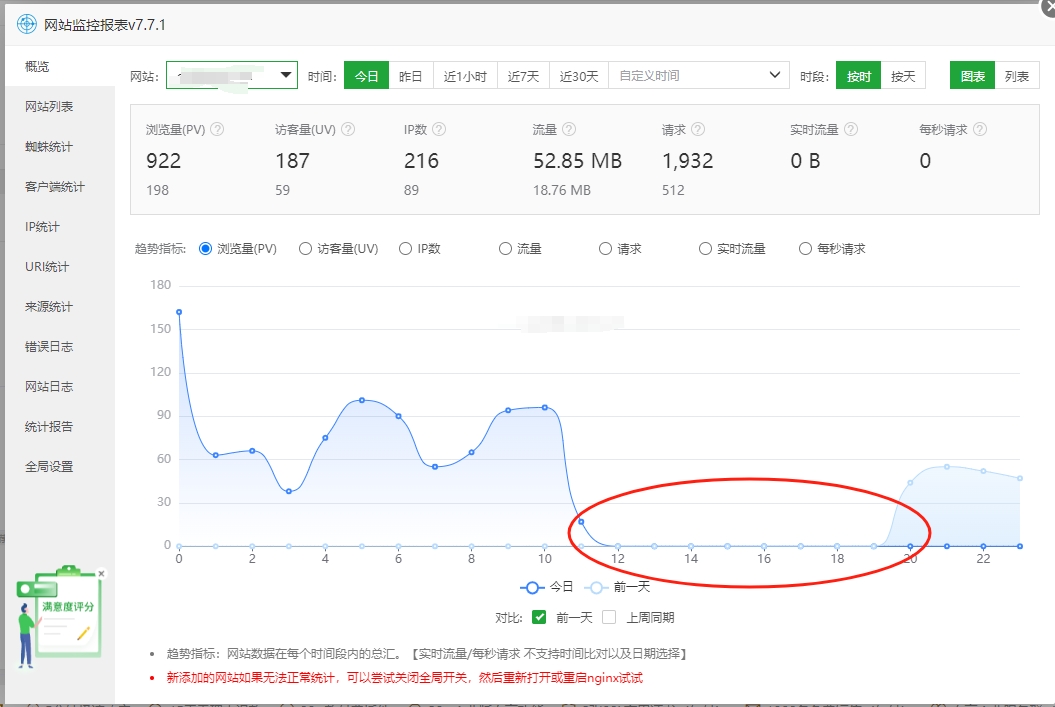Click the help icon beside 每秒请求 stat

980,129
